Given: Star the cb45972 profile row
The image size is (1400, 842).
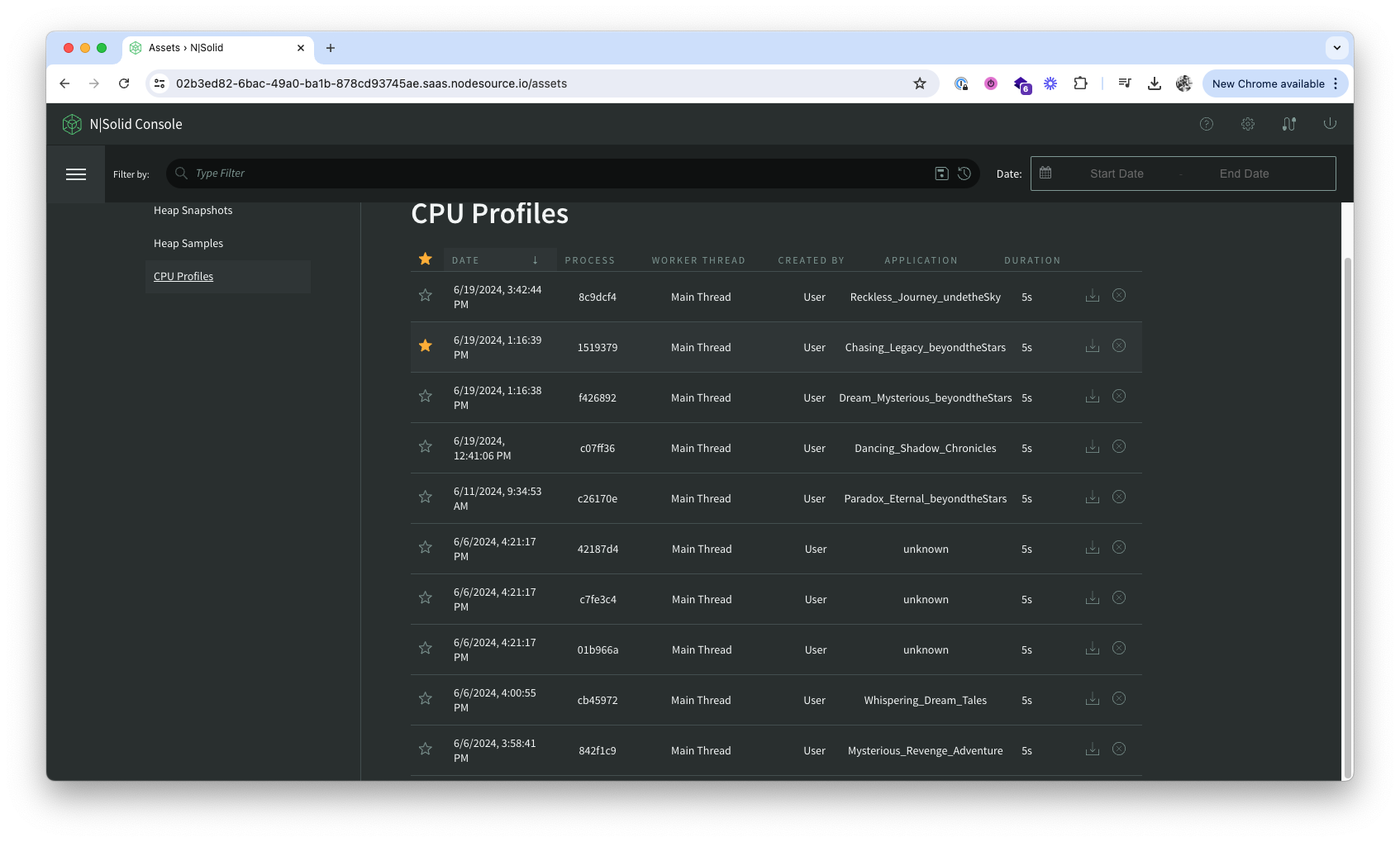Looking at the screenshot, I should point(426,698).
